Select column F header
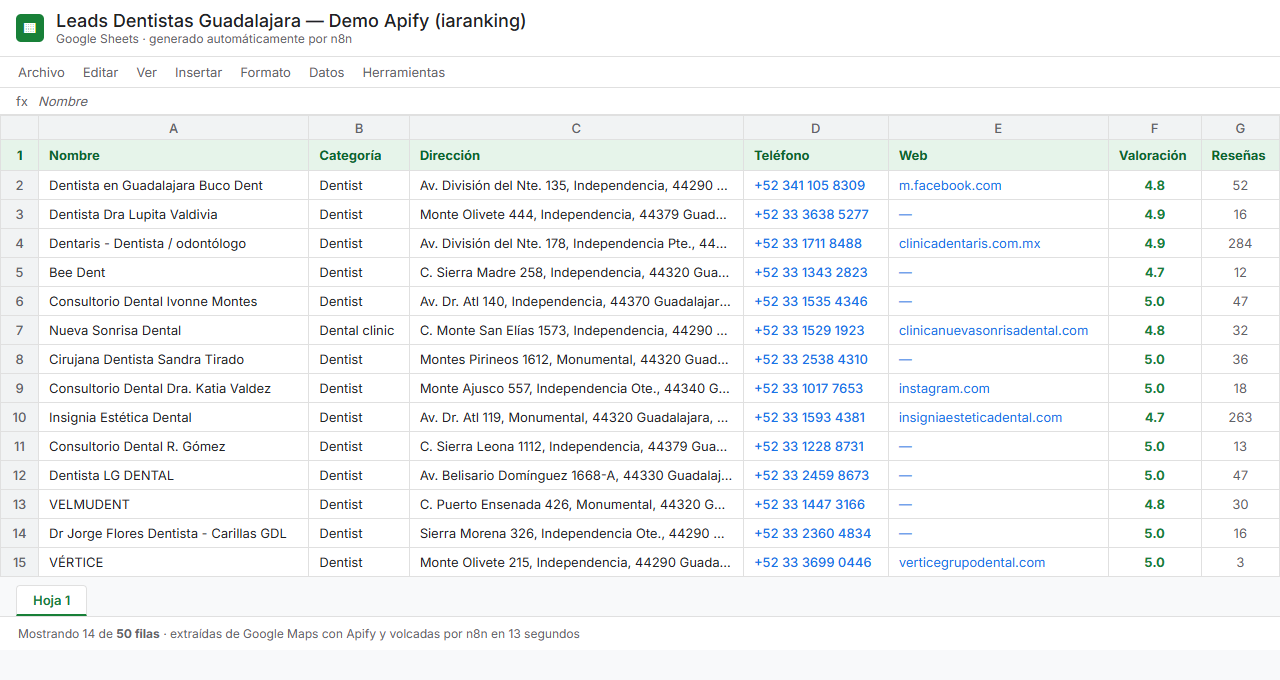This screenshot has height=680, width=1280. coord(1155,128)
